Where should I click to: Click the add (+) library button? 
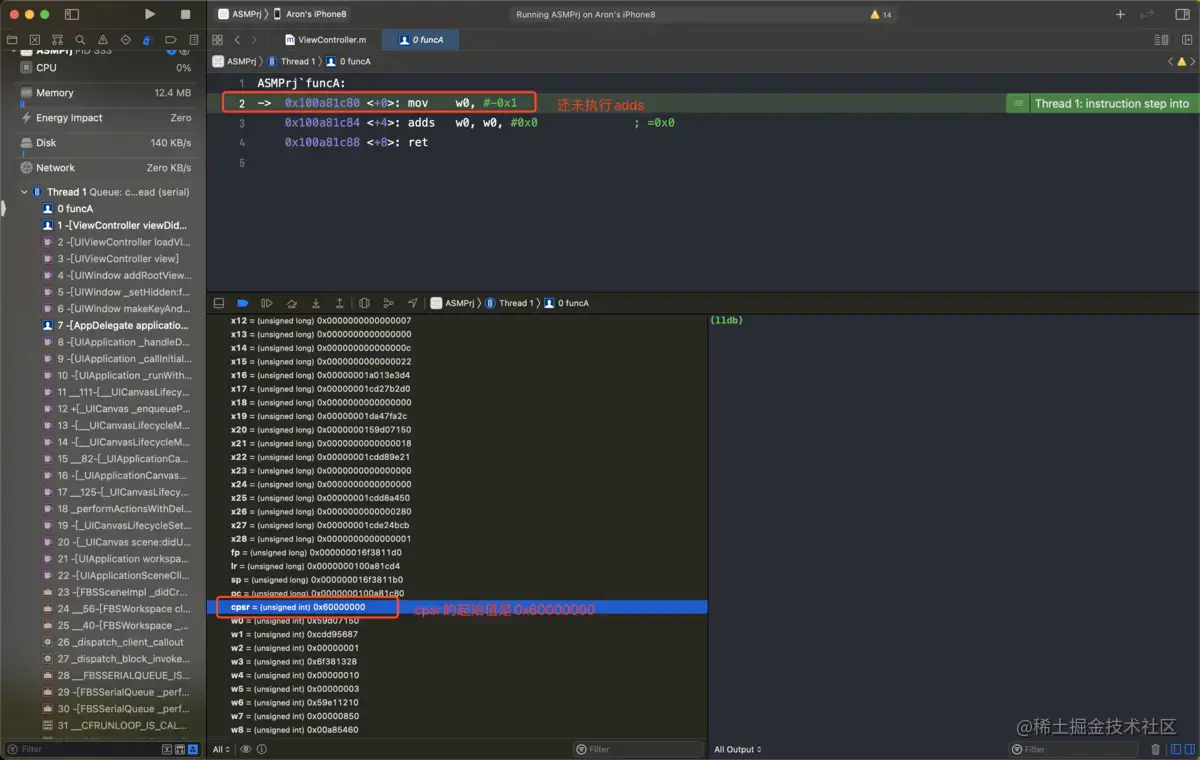coord(1120,14)
